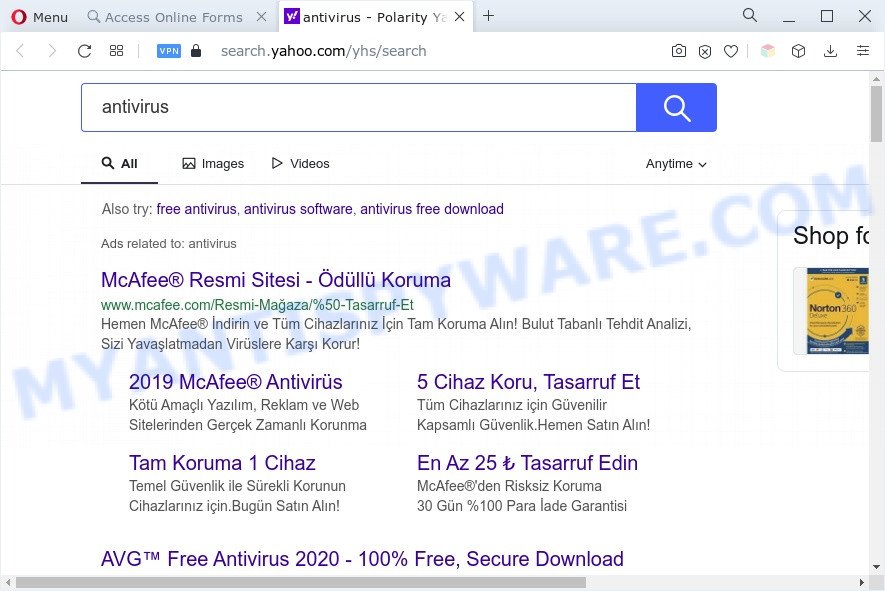Click the tab search magnifier icon

(x=750, y=15)
